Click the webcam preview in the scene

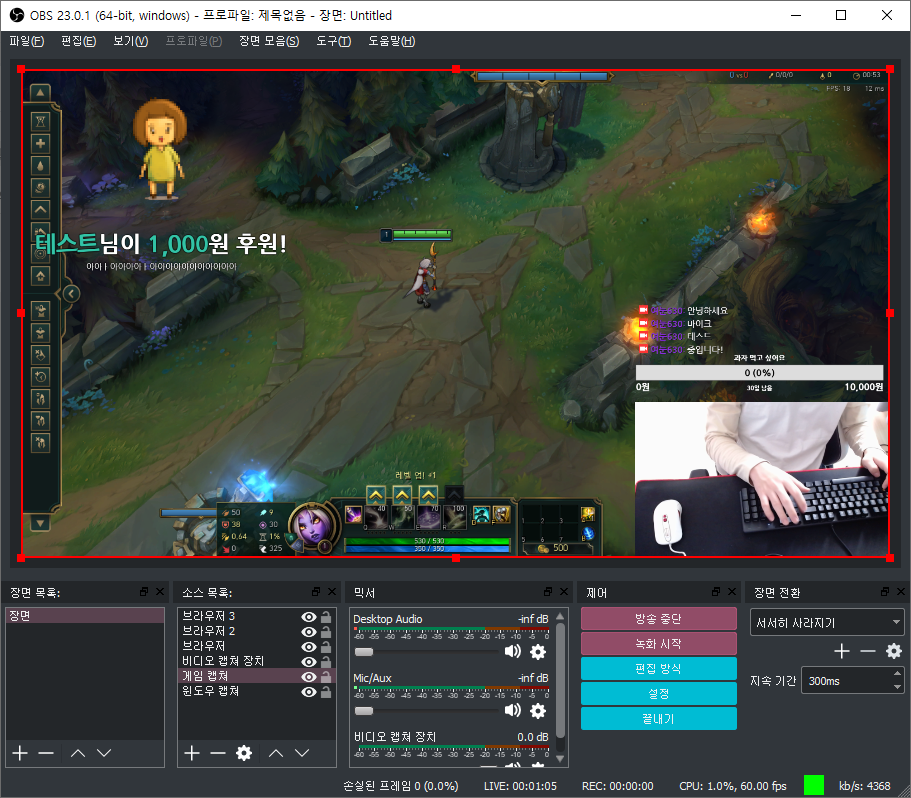pos(761,479)
